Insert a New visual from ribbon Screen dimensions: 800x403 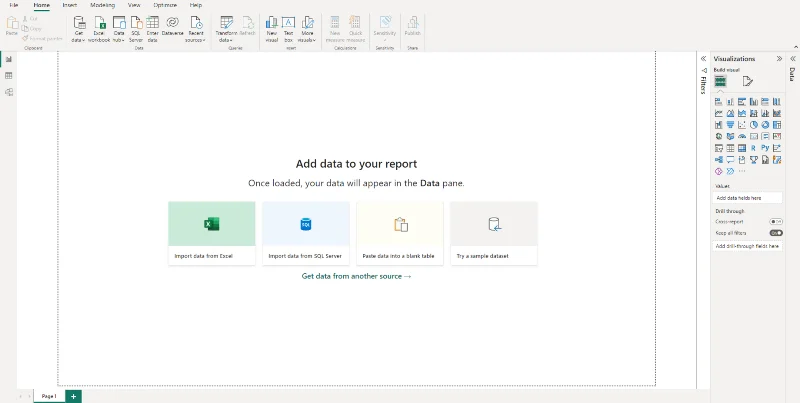(271, 29)
